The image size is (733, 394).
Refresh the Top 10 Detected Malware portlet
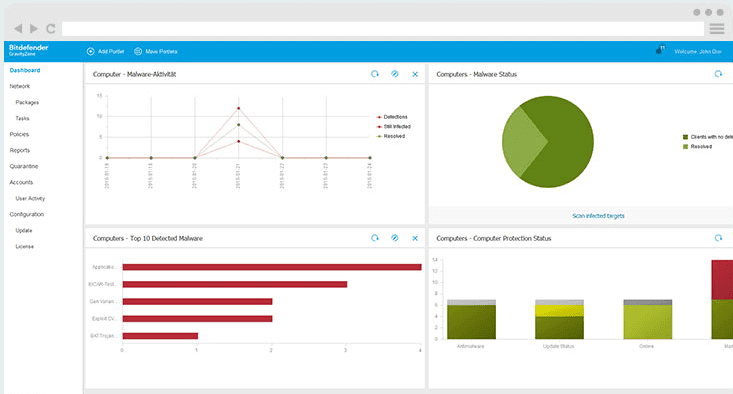tap(375, 238)
